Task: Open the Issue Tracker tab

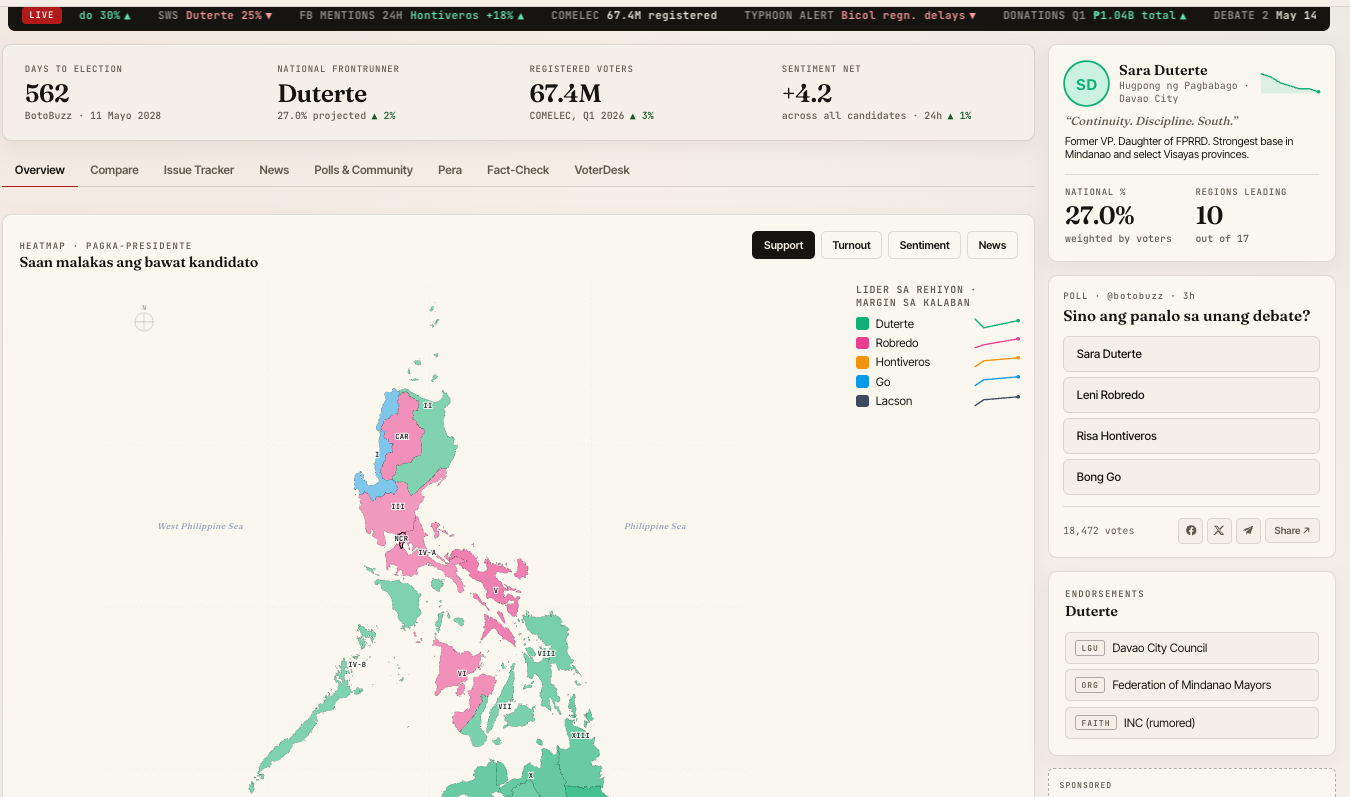Action: coord(199,170)
